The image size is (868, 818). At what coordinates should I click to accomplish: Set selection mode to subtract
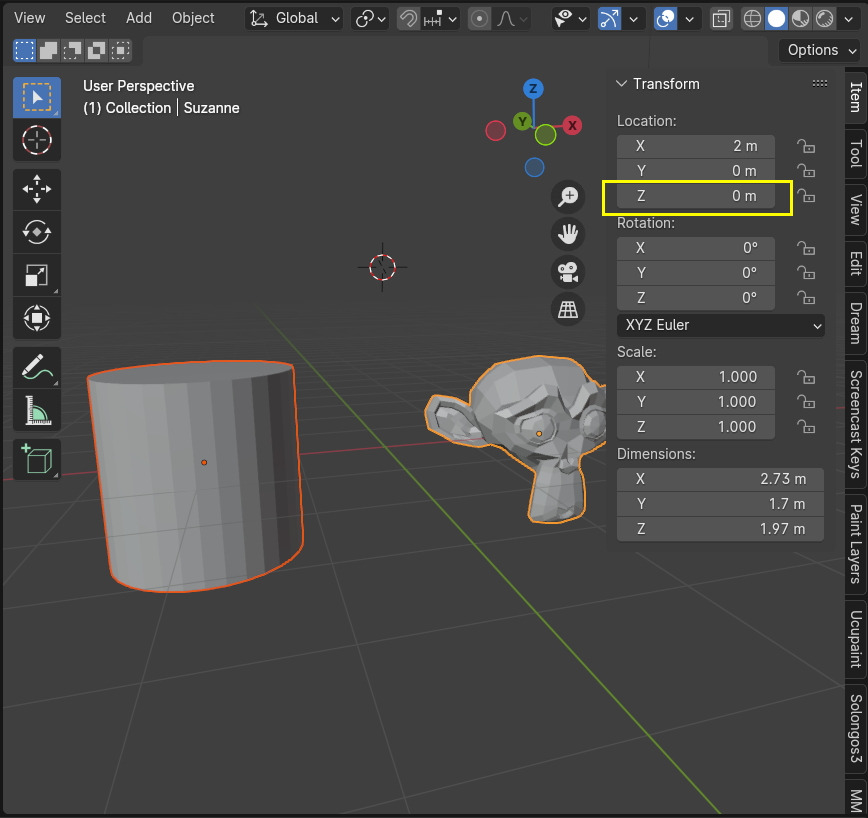73,50
